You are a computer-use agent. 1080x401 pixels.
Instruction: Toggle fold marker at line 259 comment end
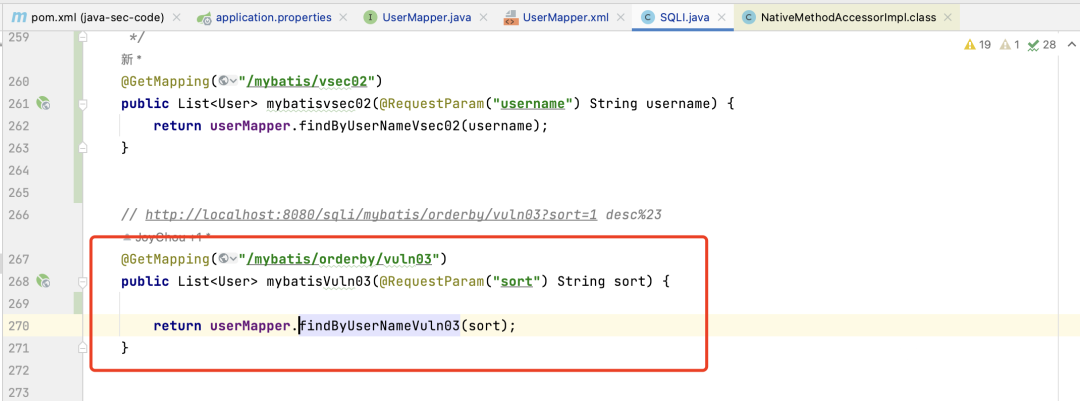tap(83, 37)
